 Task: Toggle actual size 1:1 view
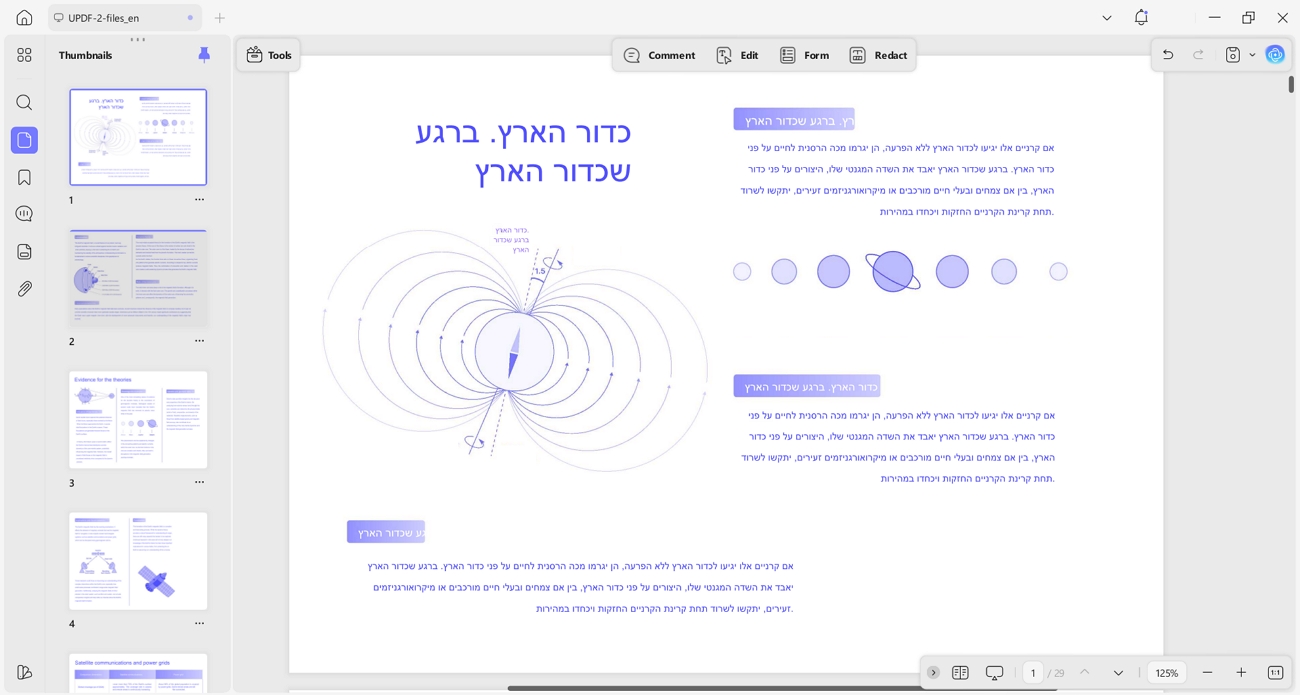[x=1275, y=672]
